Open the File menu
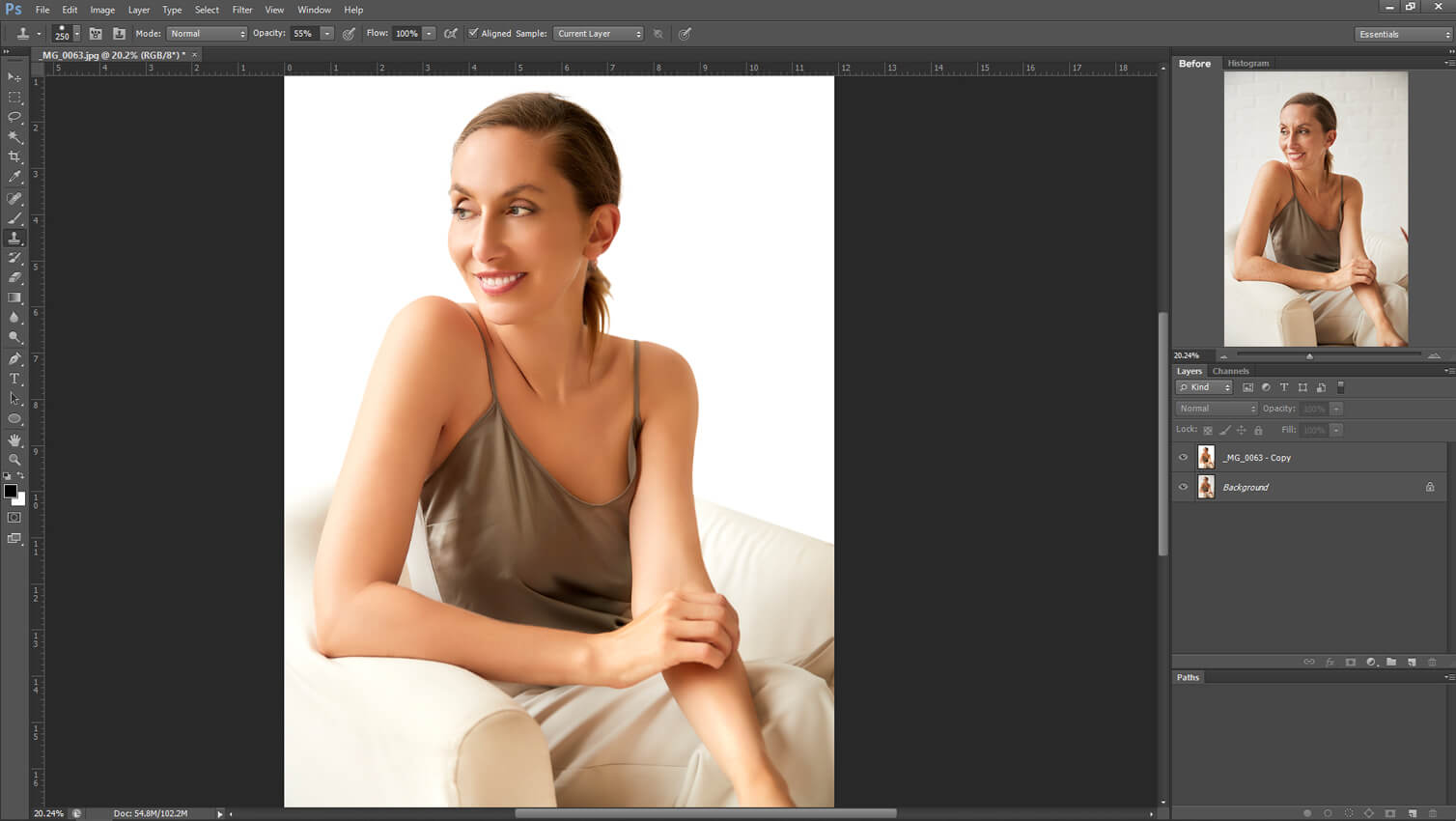The height and width of the screenshot is (821, 1456). [x=42, y=10]
